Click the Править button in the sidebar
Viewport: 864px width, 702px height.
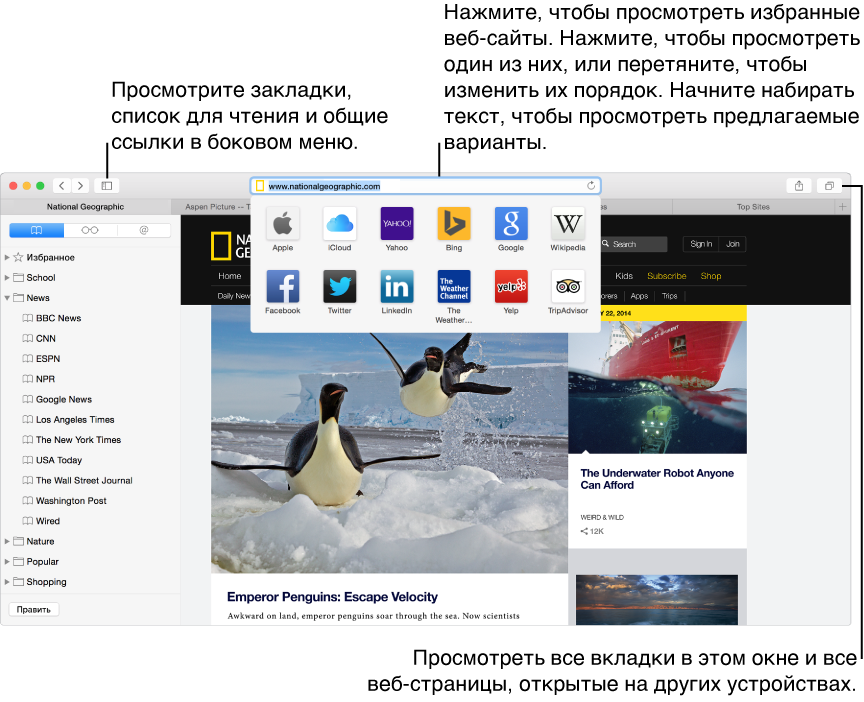(x=34, y=609)
